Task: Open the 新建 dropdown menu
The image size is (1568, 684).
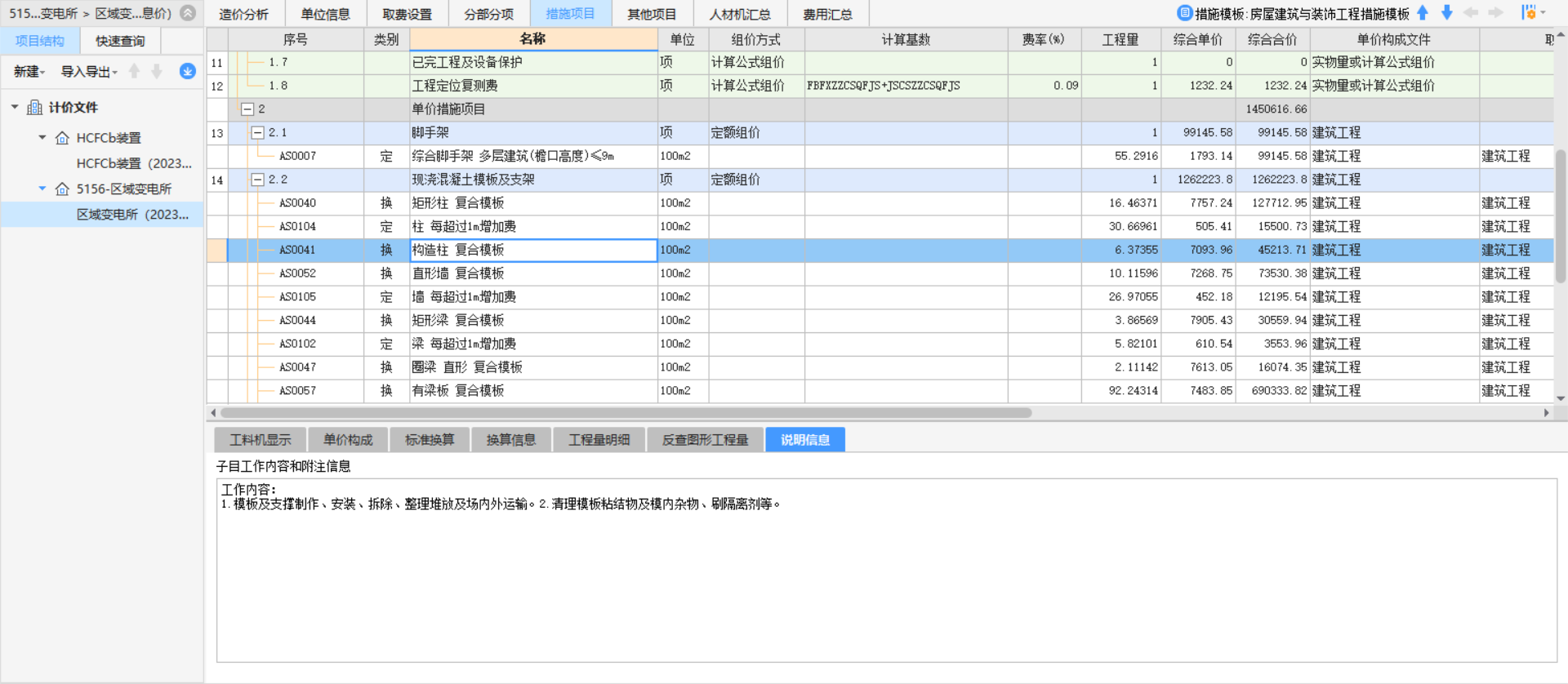Action: click(x=29, y=72)
